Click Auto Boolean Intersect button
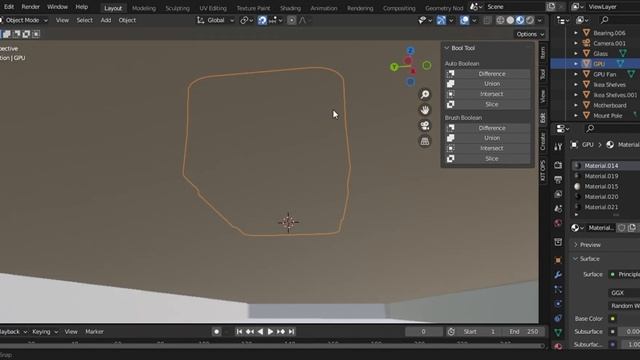Image resolution: width=640 pixels, height=360 pixels. tap(488, 94)
